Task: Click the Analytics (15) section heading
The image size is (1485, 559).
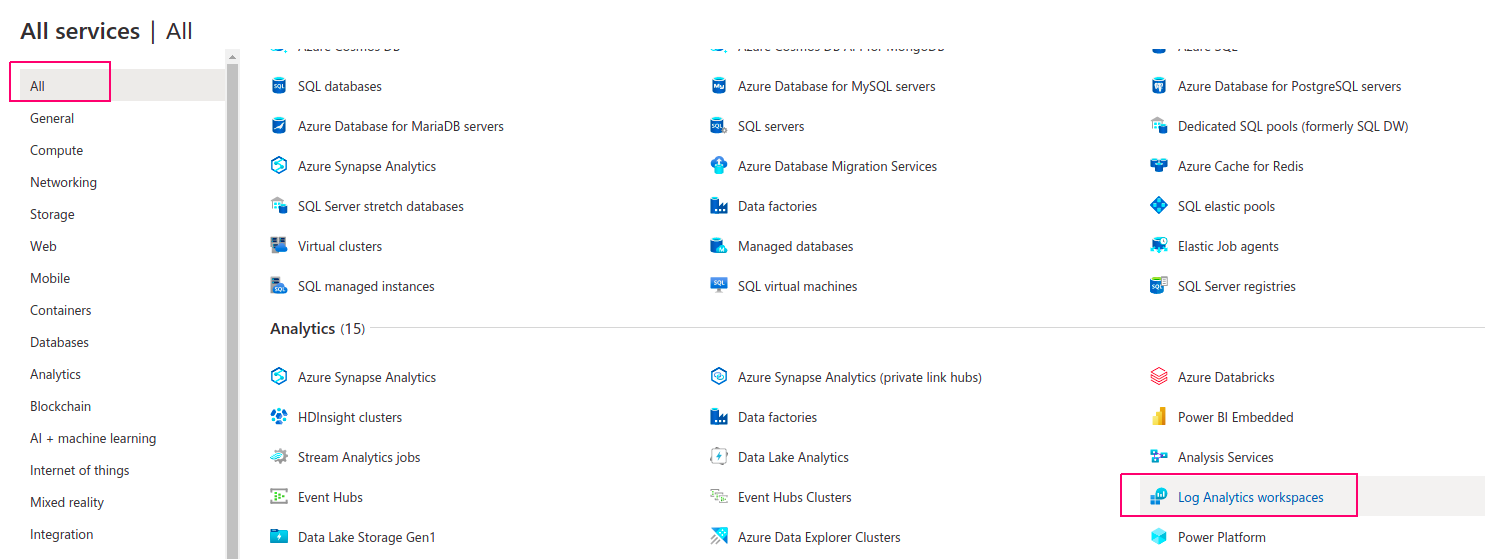Action: coord(317,328)
